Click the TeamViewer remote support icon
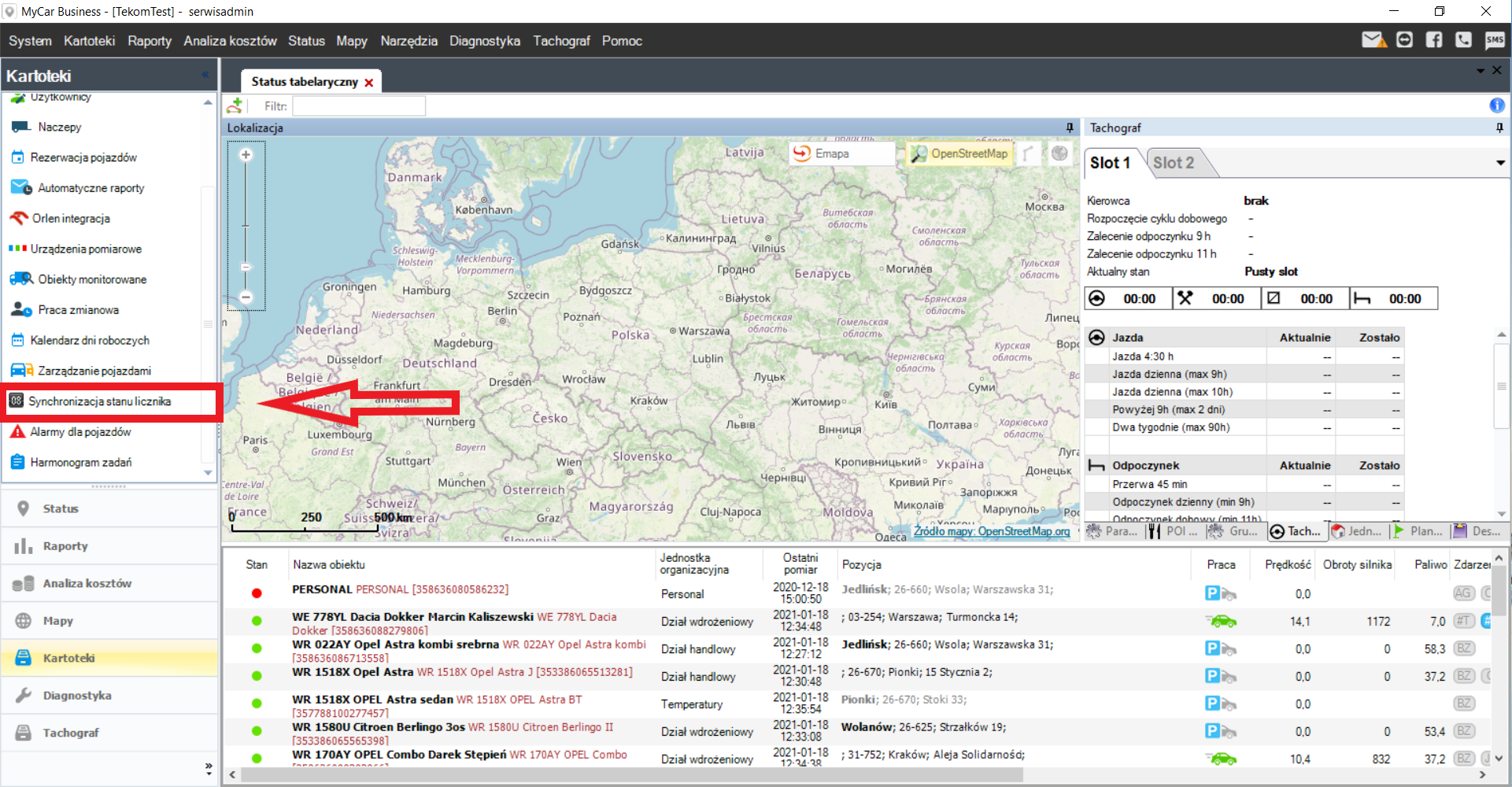The height and width of the screenshot is (787, 1512). click(1404, 40)
